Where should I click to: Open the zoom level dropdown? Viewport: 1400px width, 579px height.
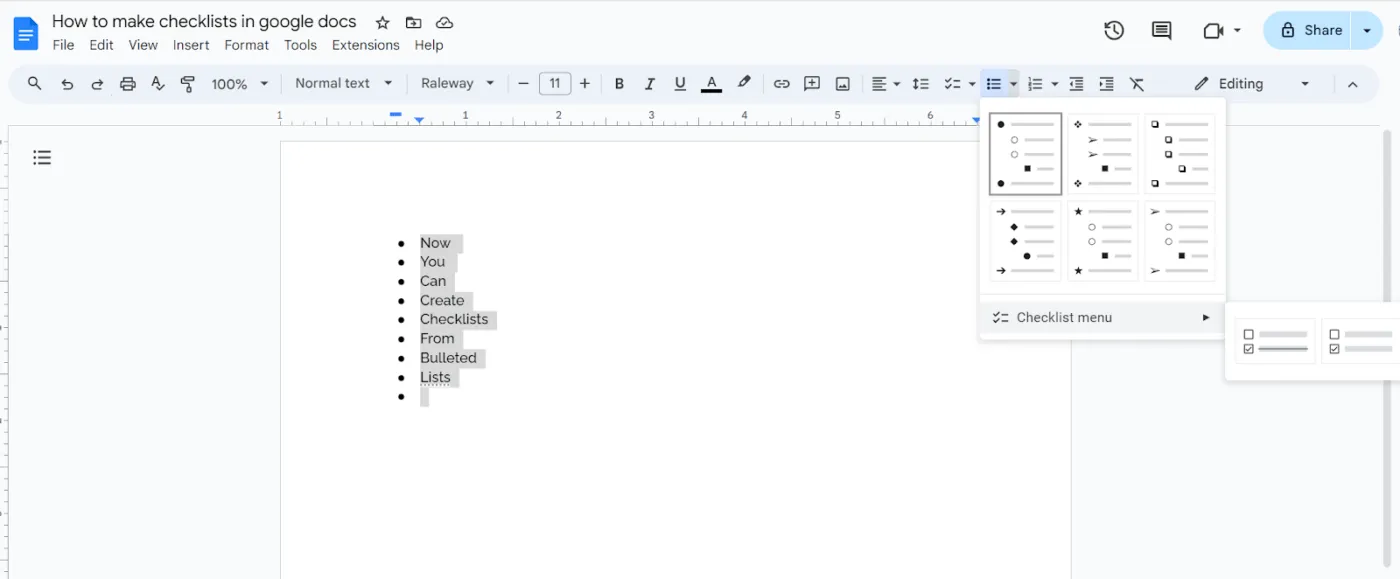239,83
